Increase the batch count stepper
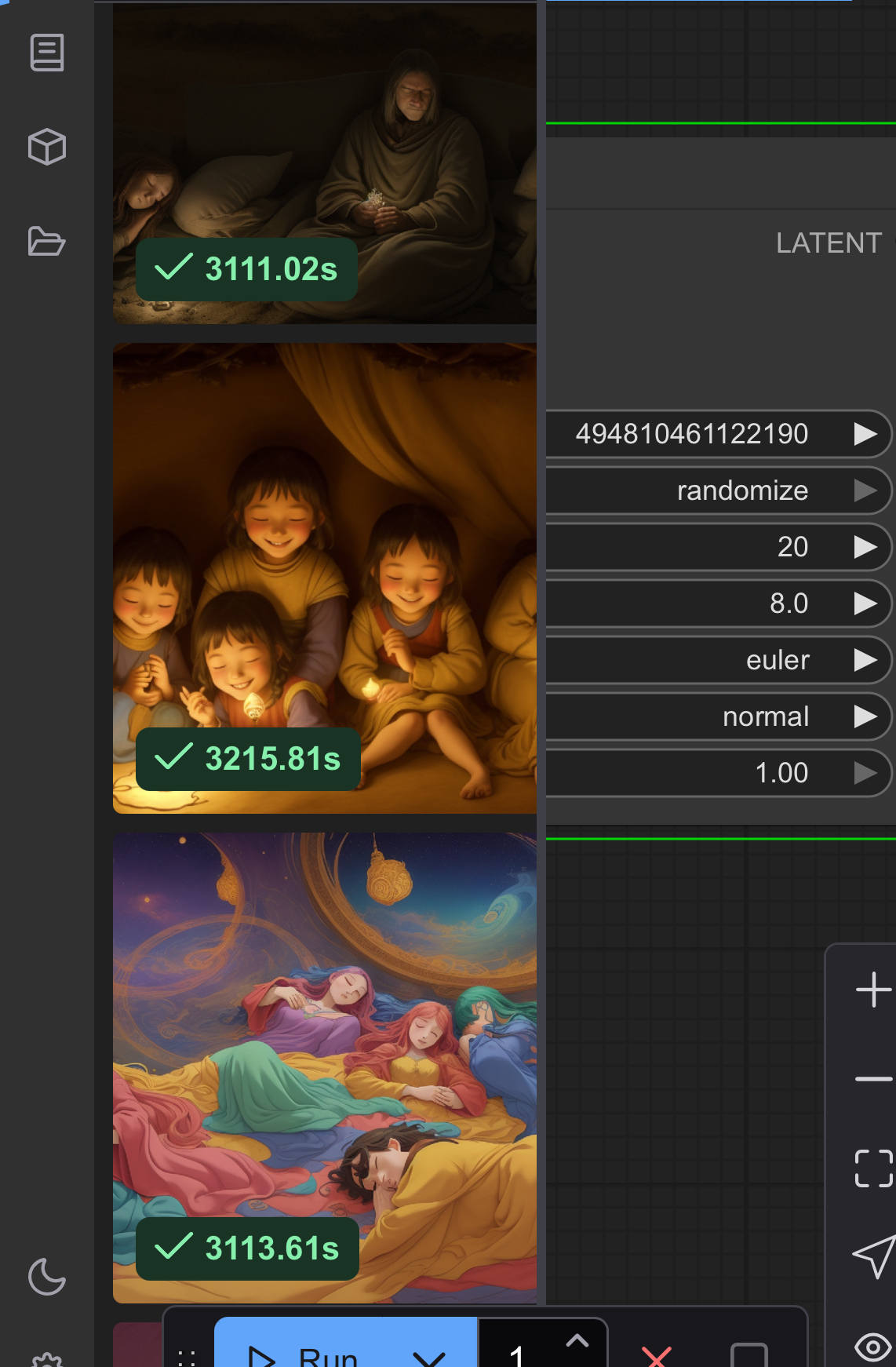The image size is (896, 1367). [577, 1340]
